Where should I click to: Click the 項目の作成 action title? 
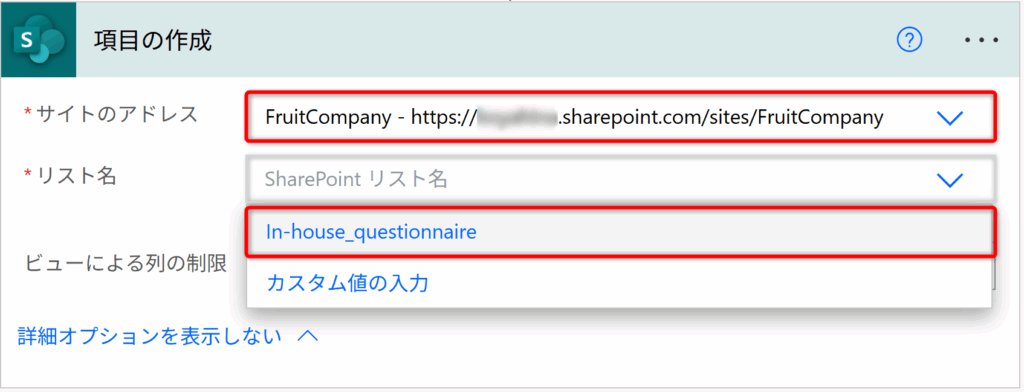click(x=153, y=41)
